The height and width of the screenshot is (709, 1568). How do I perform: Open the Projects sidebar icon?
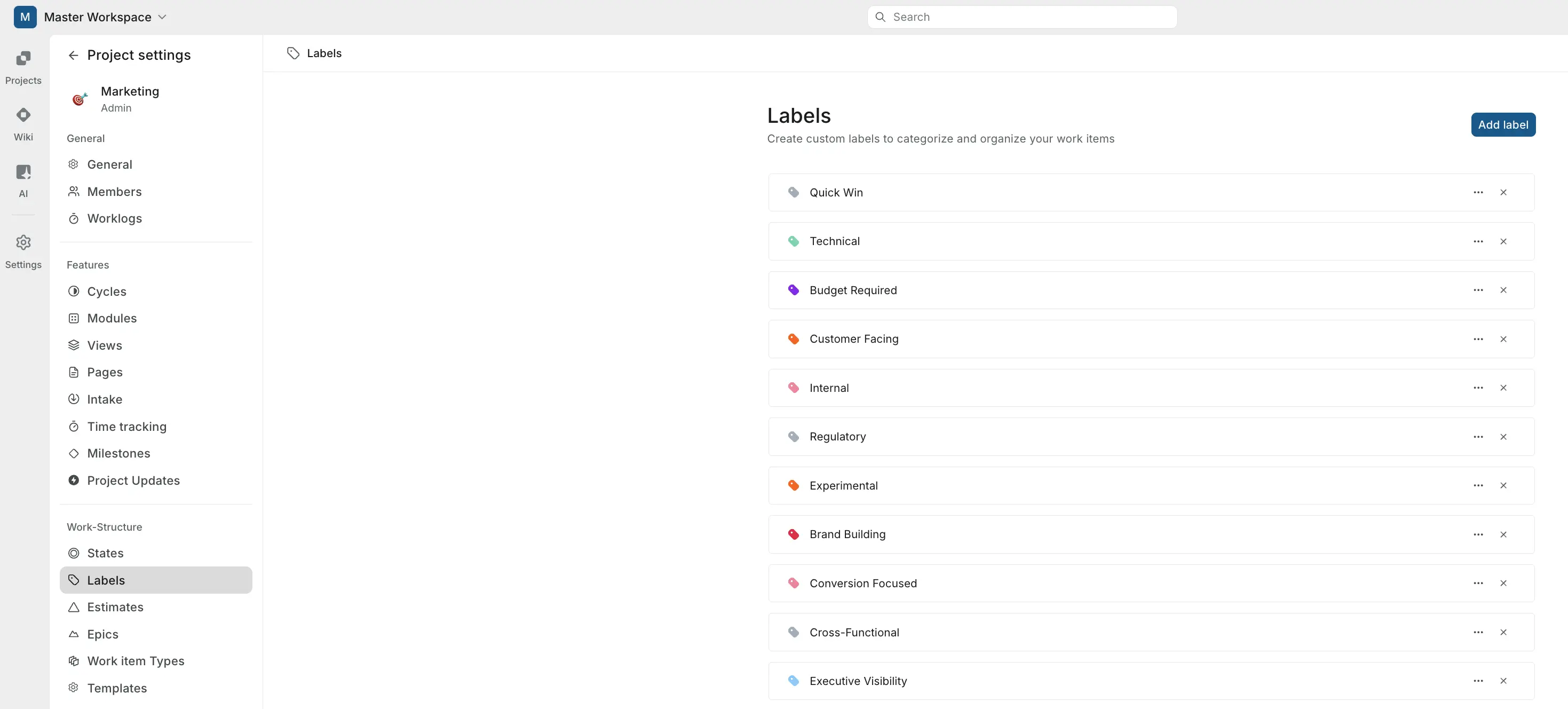coord(23,59)
